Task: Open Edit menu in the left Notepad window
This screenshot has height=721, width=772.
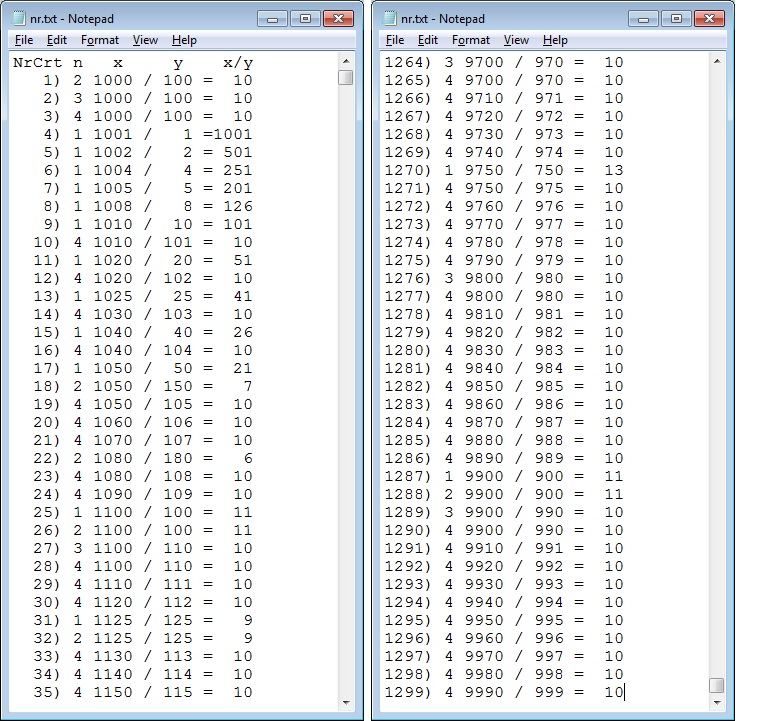Action: 57,40
